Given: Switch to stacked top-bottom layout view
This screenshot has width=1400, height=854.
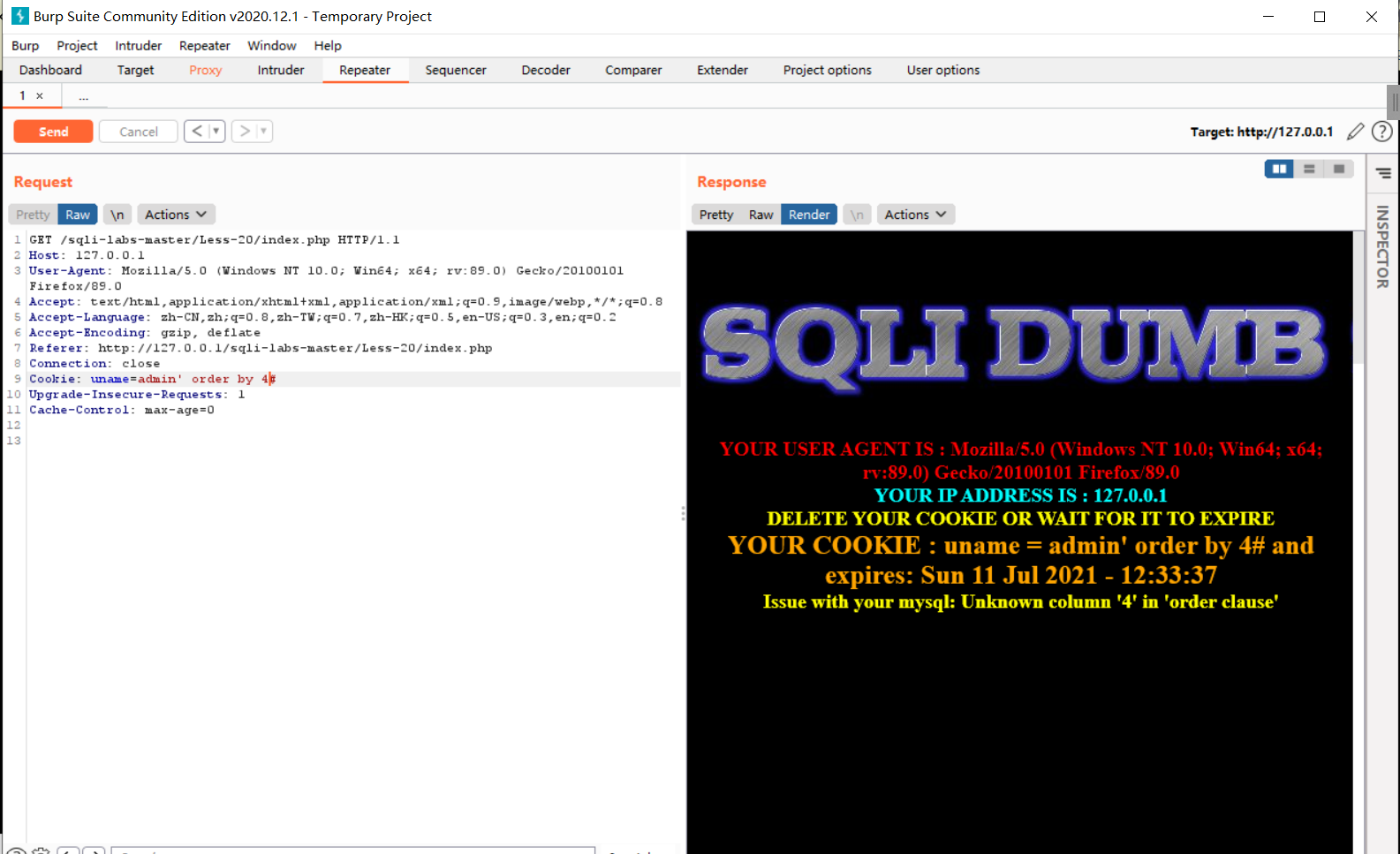Looking at the screenshot, I should 1309,169.
